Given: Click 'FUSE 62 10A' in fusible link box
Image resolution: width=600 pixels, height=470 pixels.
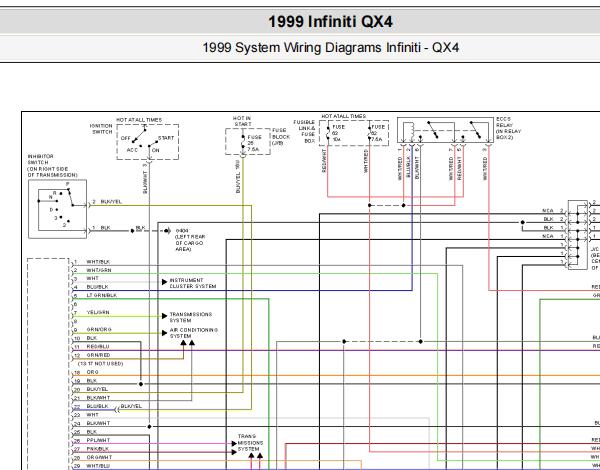Looking at the screenshot, I should coord(337,133).
